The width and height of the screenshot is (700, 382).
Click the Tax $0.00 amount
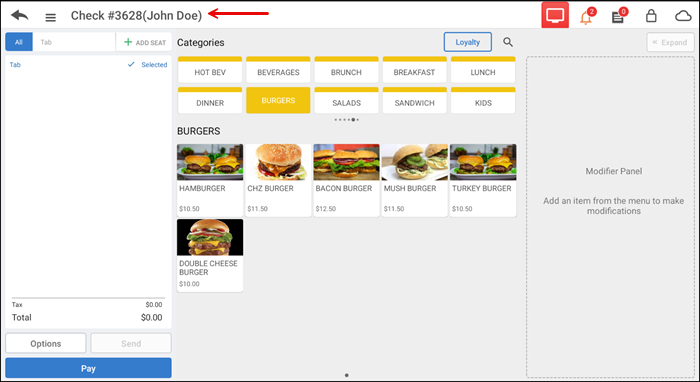(x=154, y=305)
